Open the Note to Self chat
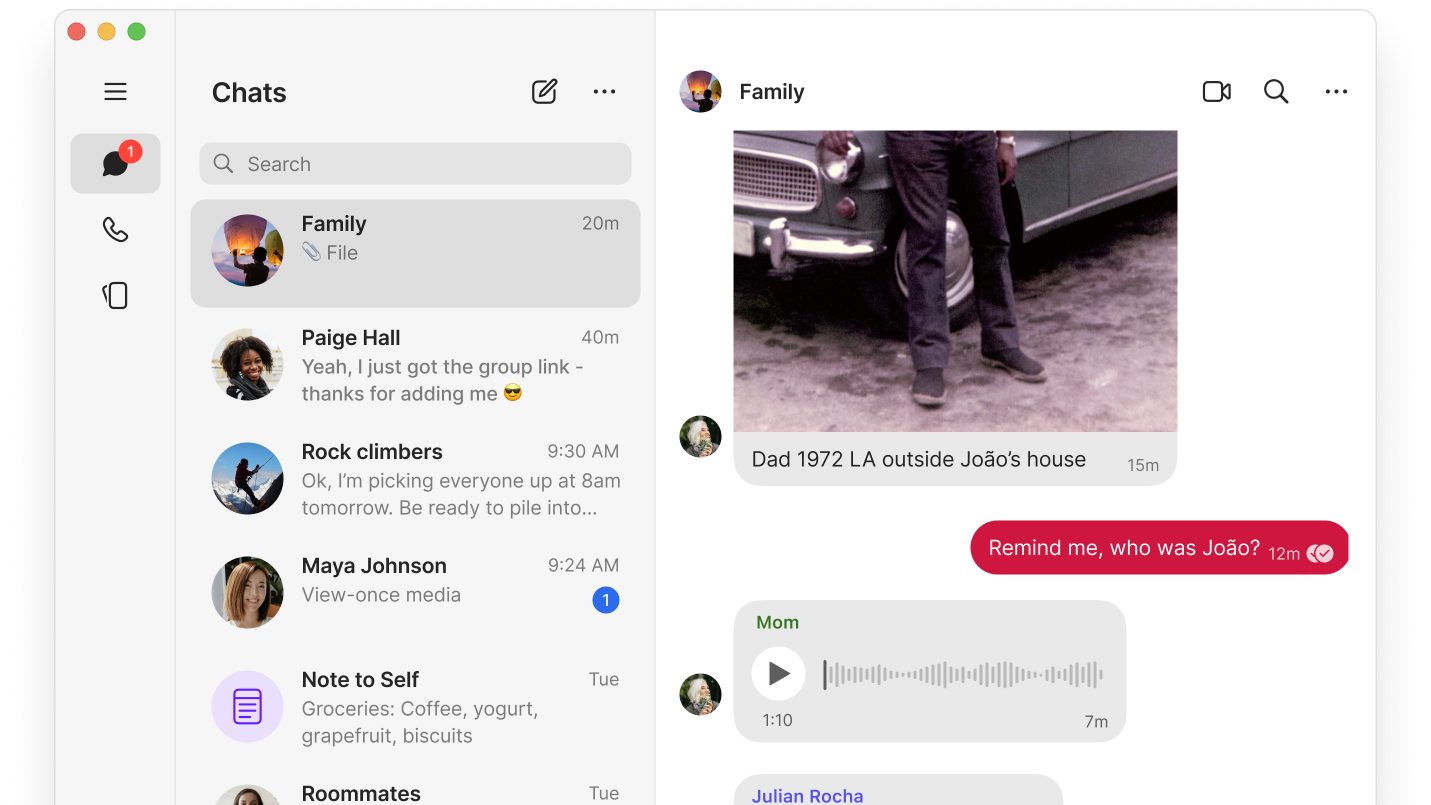Viewport: 1431px width, 805px height. [415, 708]
